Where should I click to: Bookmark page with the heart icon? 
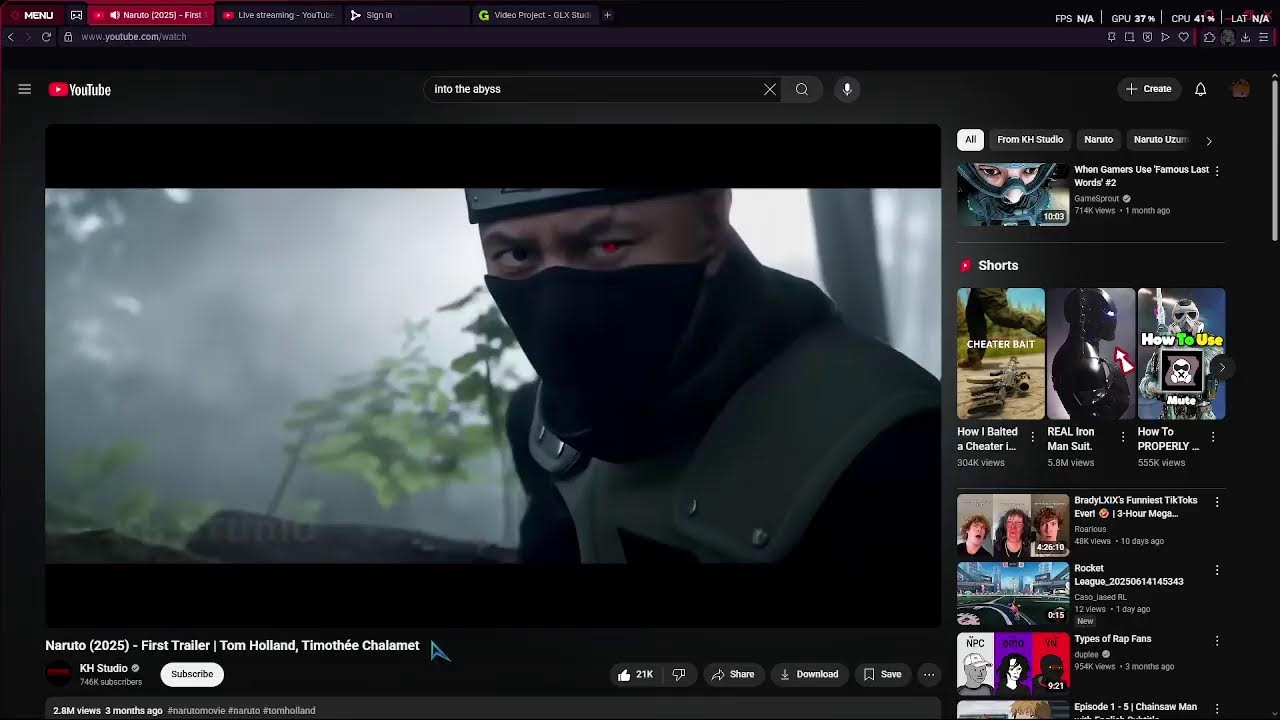[1183, 37]
